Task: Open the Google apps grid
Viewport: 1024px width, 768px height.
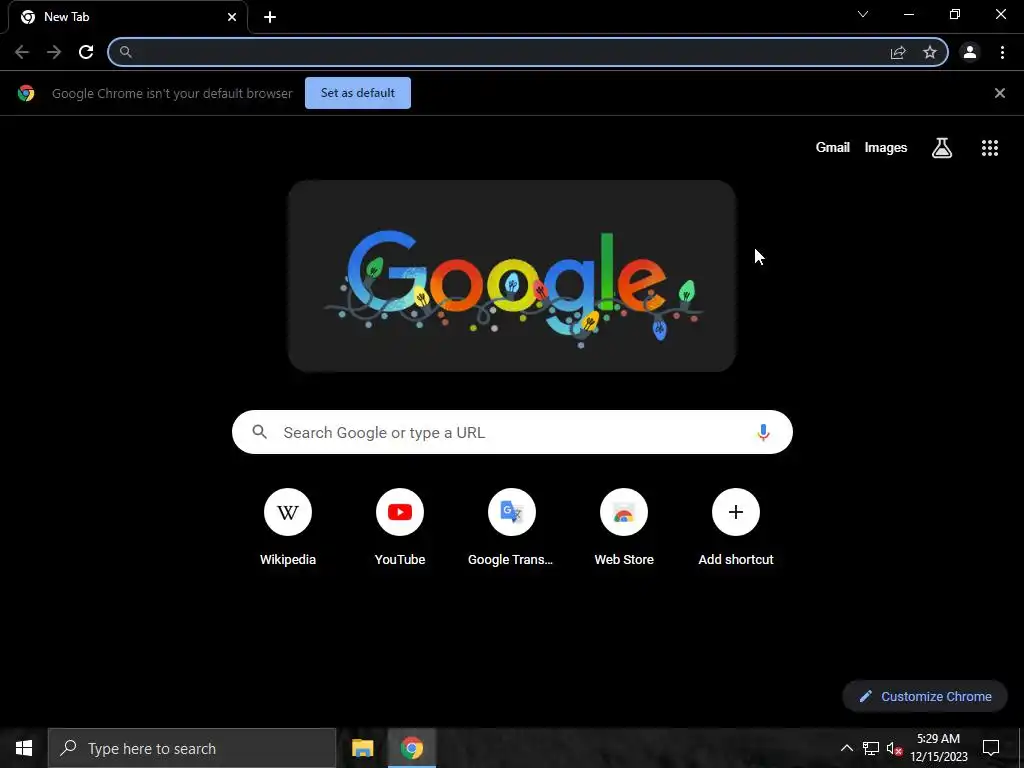Action: coord(989,148)
